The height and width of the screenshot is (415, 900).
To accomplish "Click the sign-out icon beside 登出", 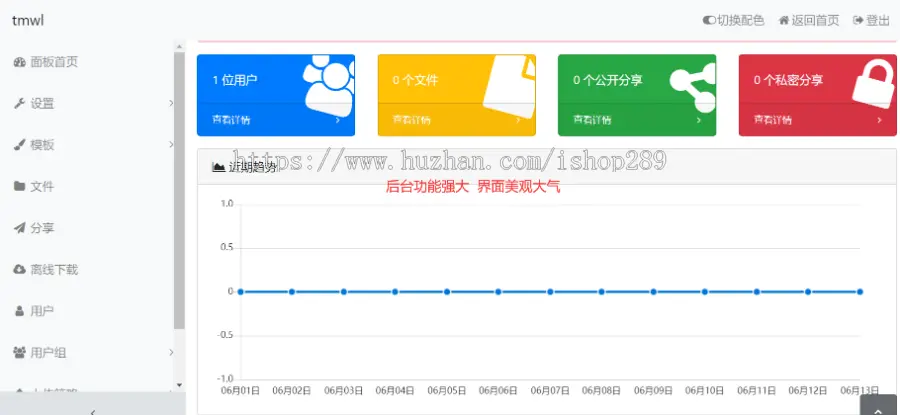I will pos(859,21).
